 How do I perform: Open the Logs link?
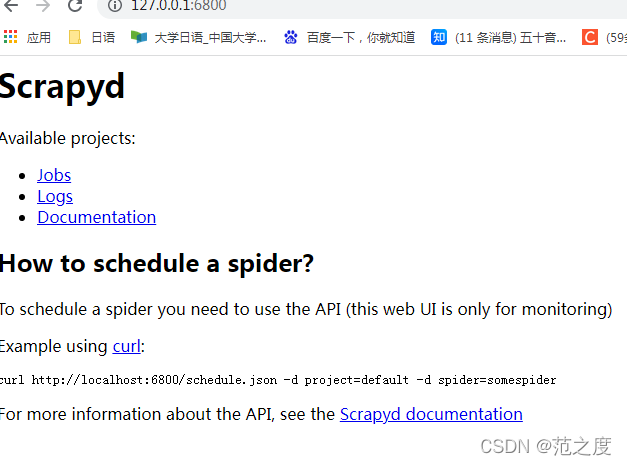coord(55,196)
